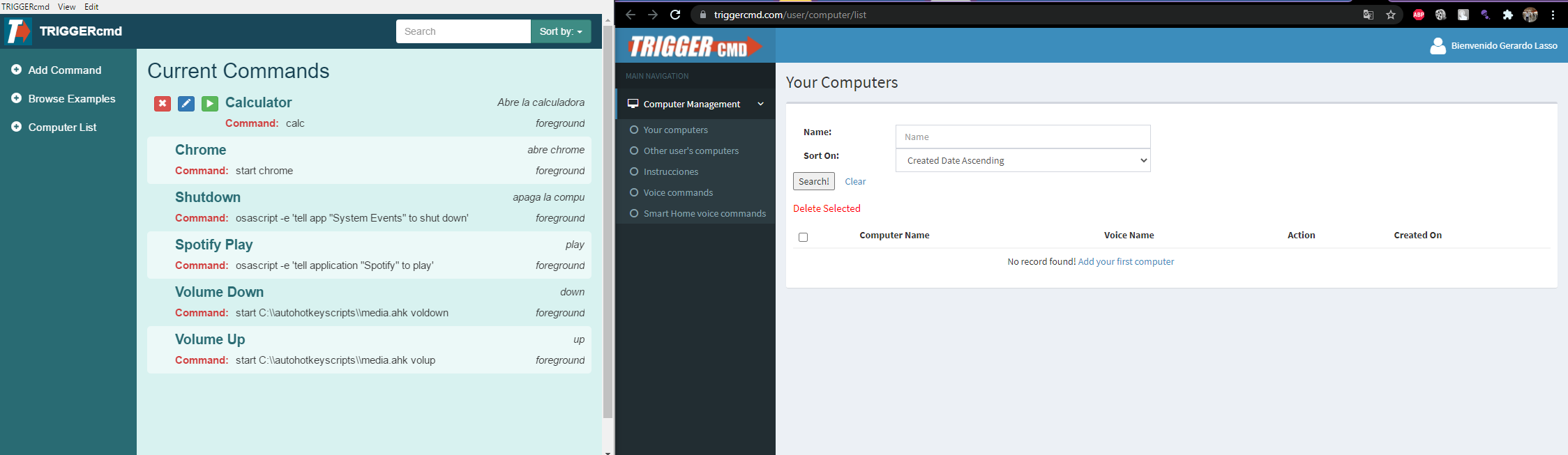Edit the Calculator command with pencil icon
Viewport: 1568px width, 455px height.
(186, 104)
